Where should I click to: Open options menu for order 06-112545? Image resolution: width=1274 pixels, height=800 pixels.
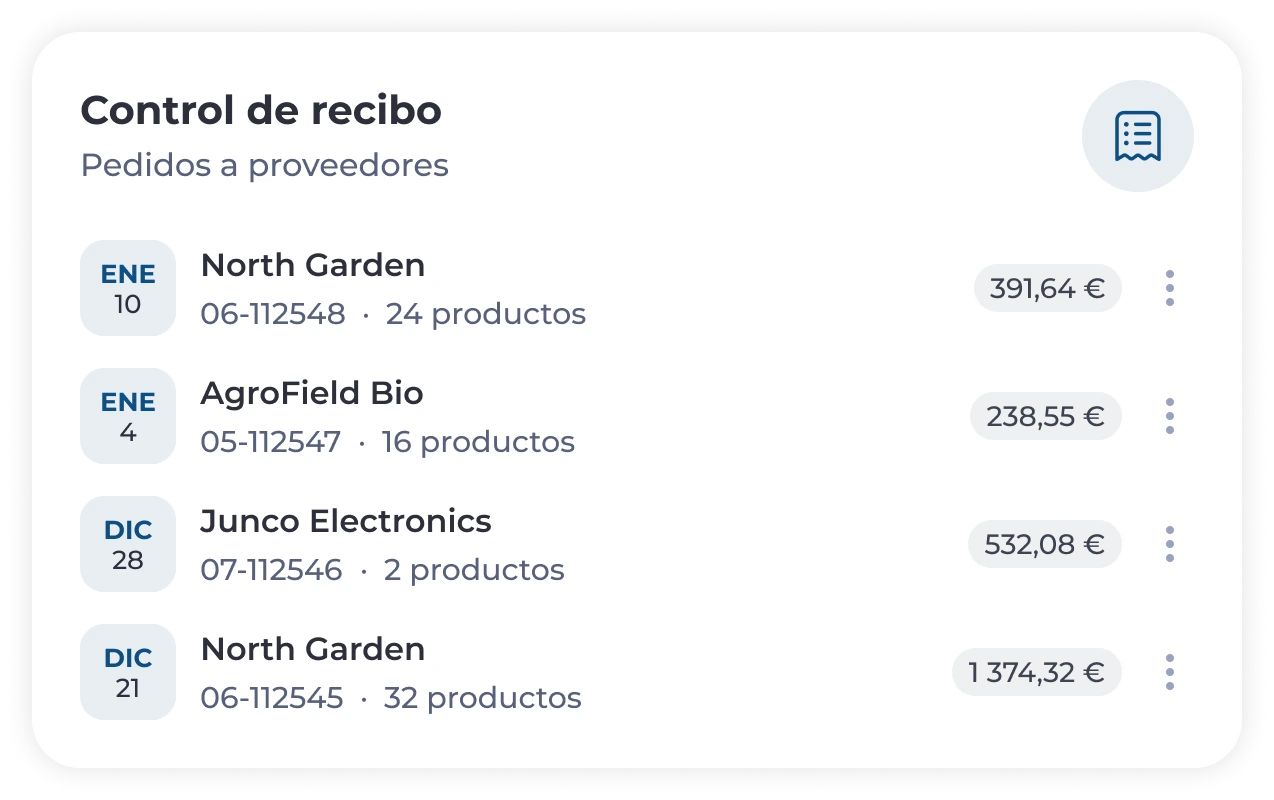pyautogui.click(x=1169, y=672)
